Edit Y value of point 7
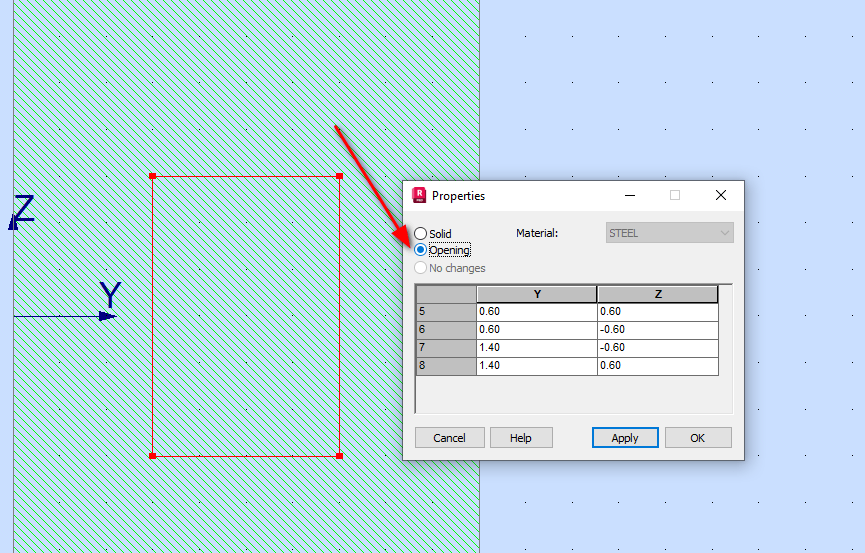This screenshot has height=553, width=865. 537,348
